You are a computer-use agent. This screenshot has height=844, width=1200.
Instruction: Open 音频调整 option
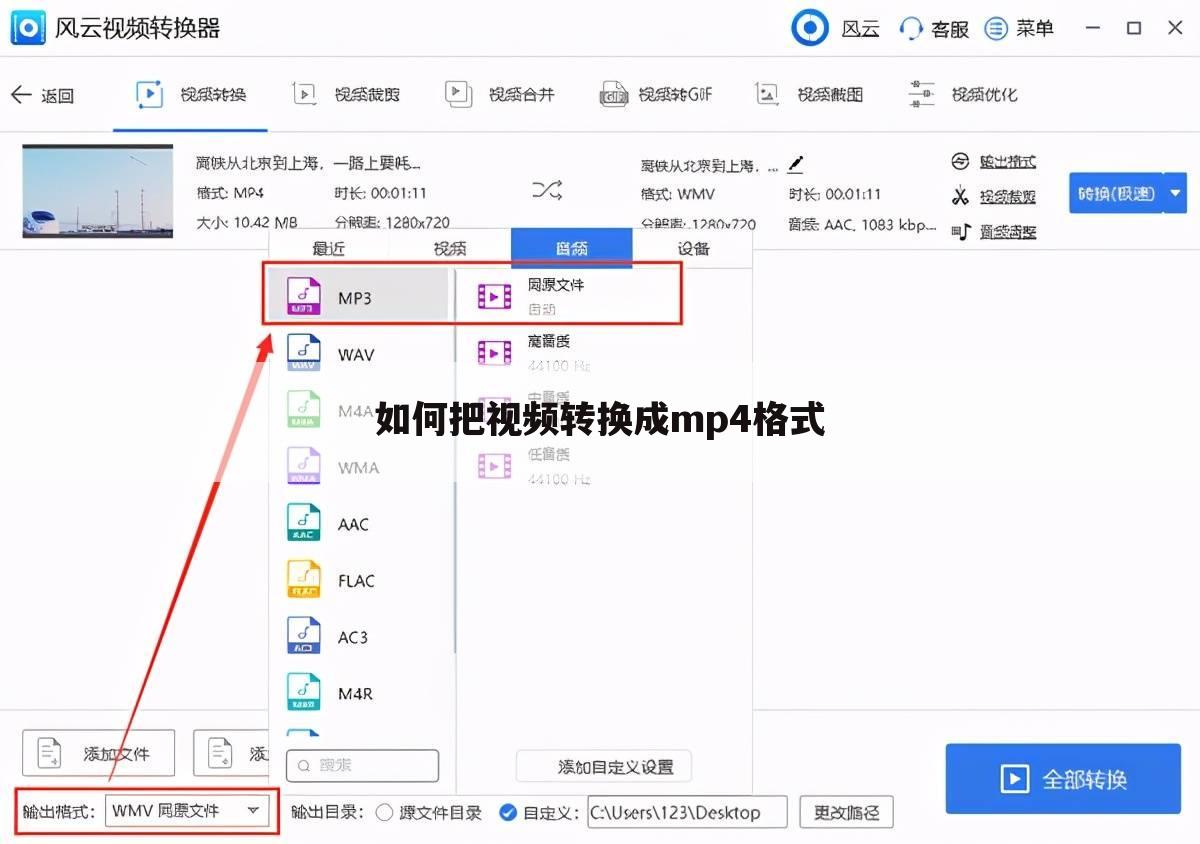click(x=993, y=232)
